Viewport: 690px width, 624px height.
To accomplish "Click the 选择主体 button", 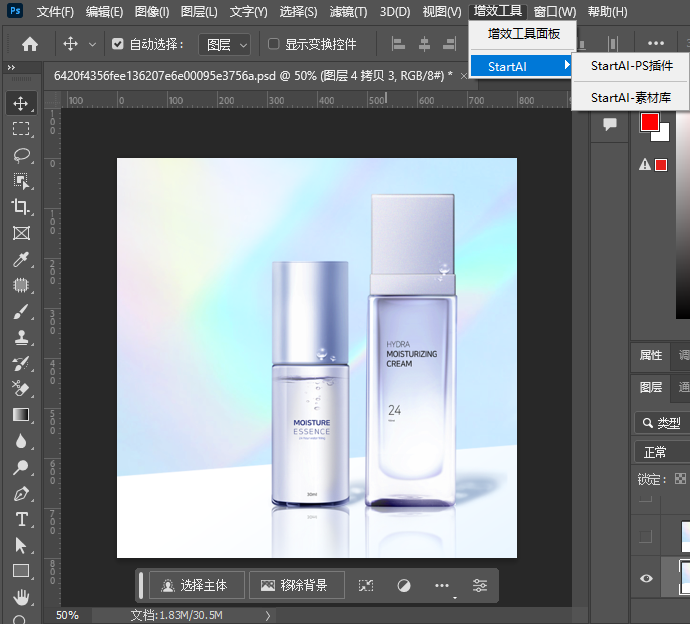I will 197,585.
